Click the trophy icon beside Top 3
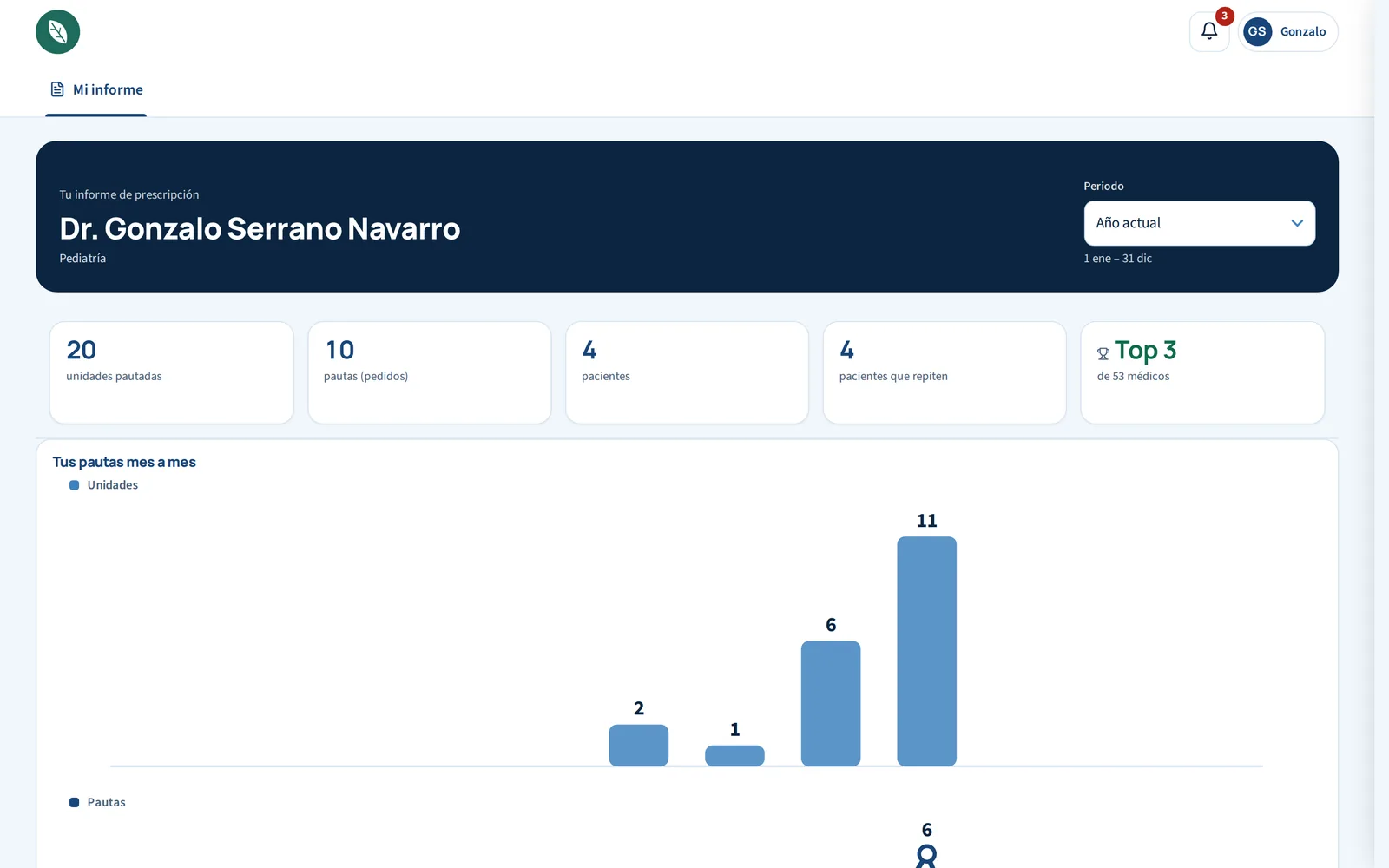The image size is (1389, 868). [1103, 353]
